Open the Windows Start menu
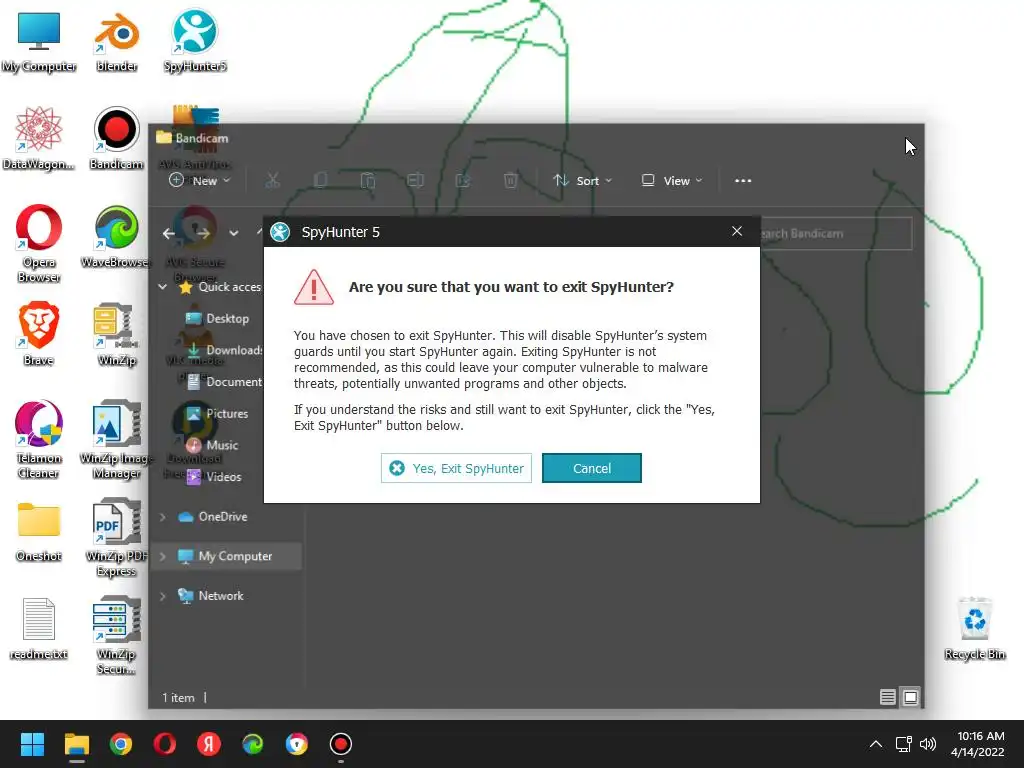 pos(32,744)
